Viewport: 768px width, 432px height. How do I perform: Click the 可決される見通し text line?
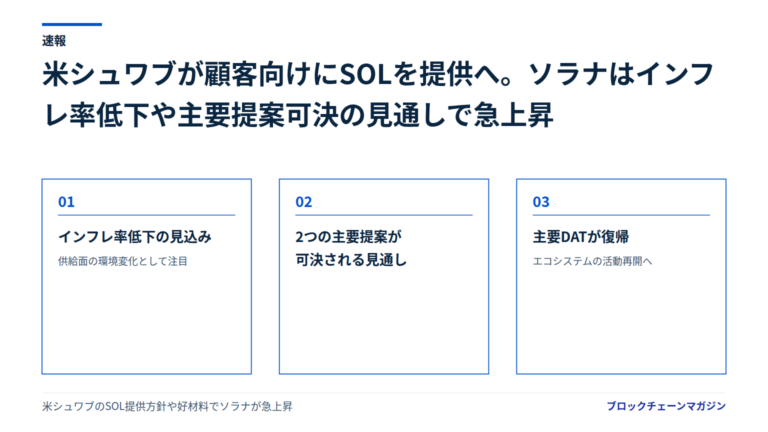click(x=351, y=260)
